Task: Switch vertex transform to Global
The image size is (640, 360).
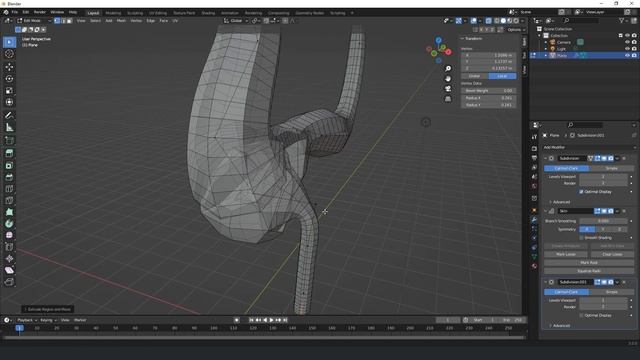Action: point(474,76)
